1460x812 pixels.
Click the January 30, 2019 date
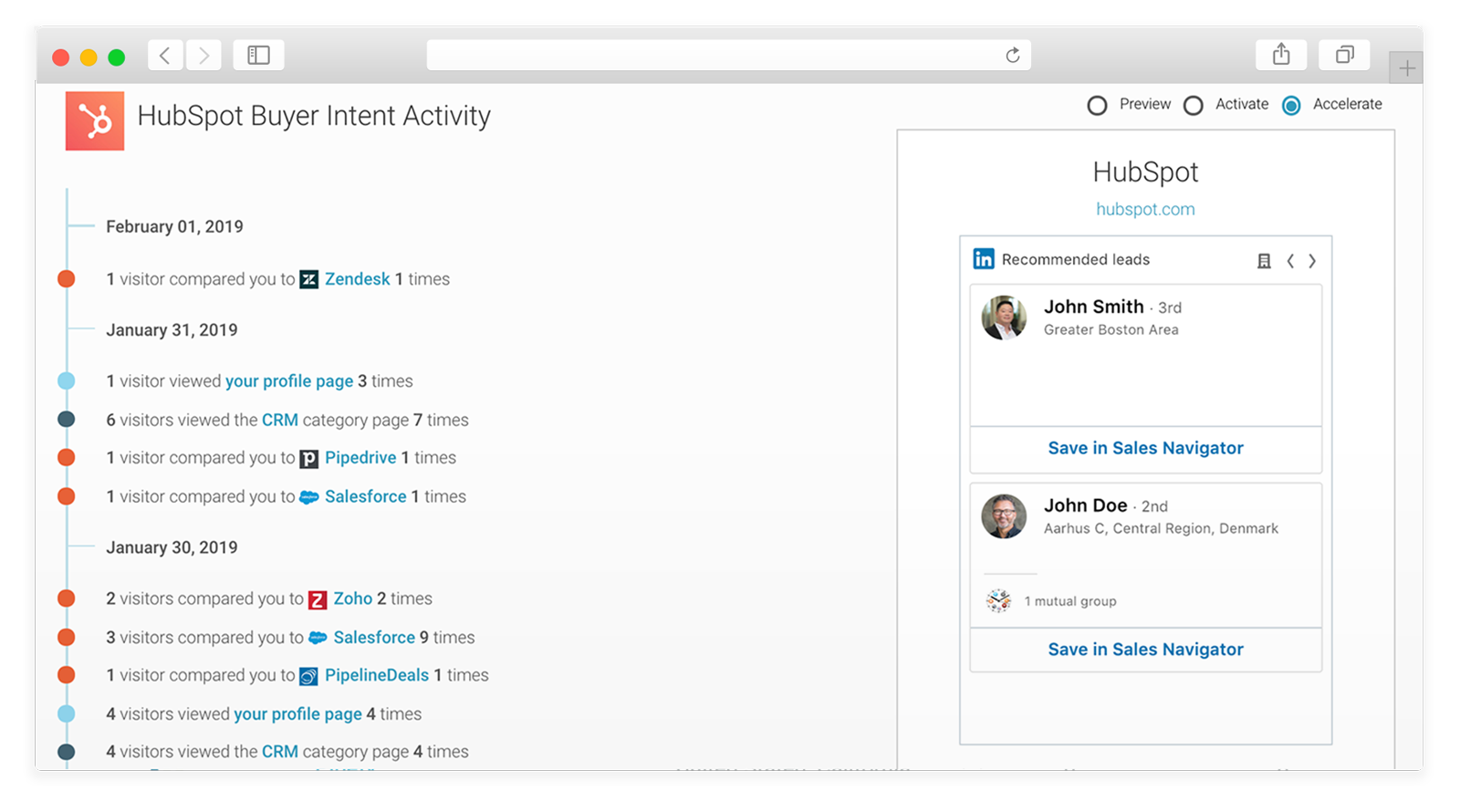(172, 547)
